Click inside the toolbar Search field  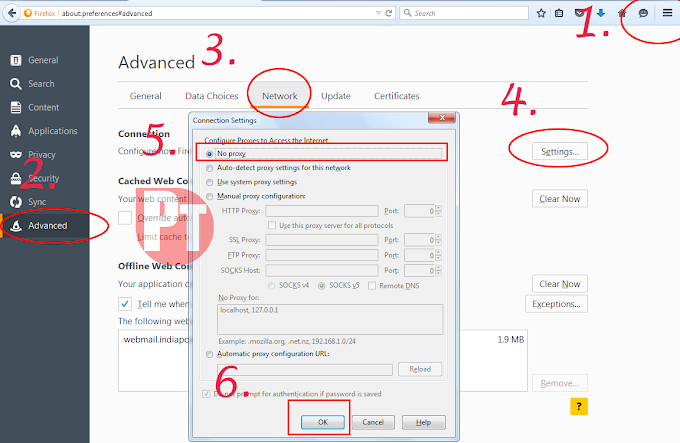[x=464, y=13]
